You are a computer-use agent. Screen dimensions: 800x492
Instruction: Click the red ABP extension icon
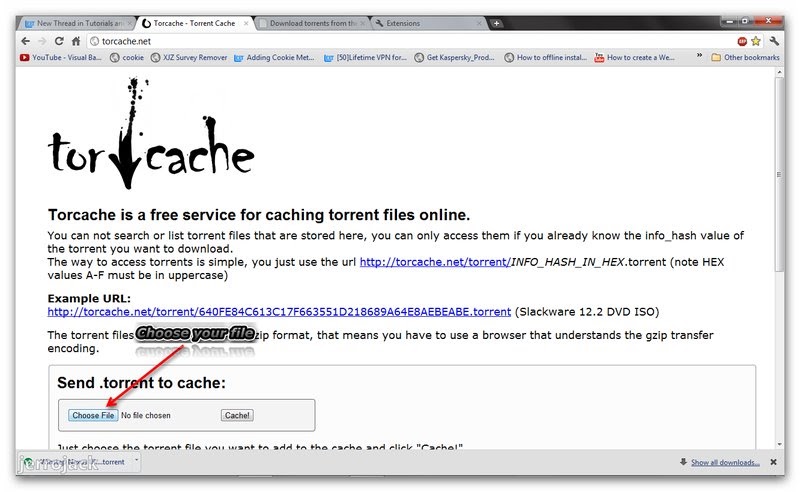coord(742,41)
